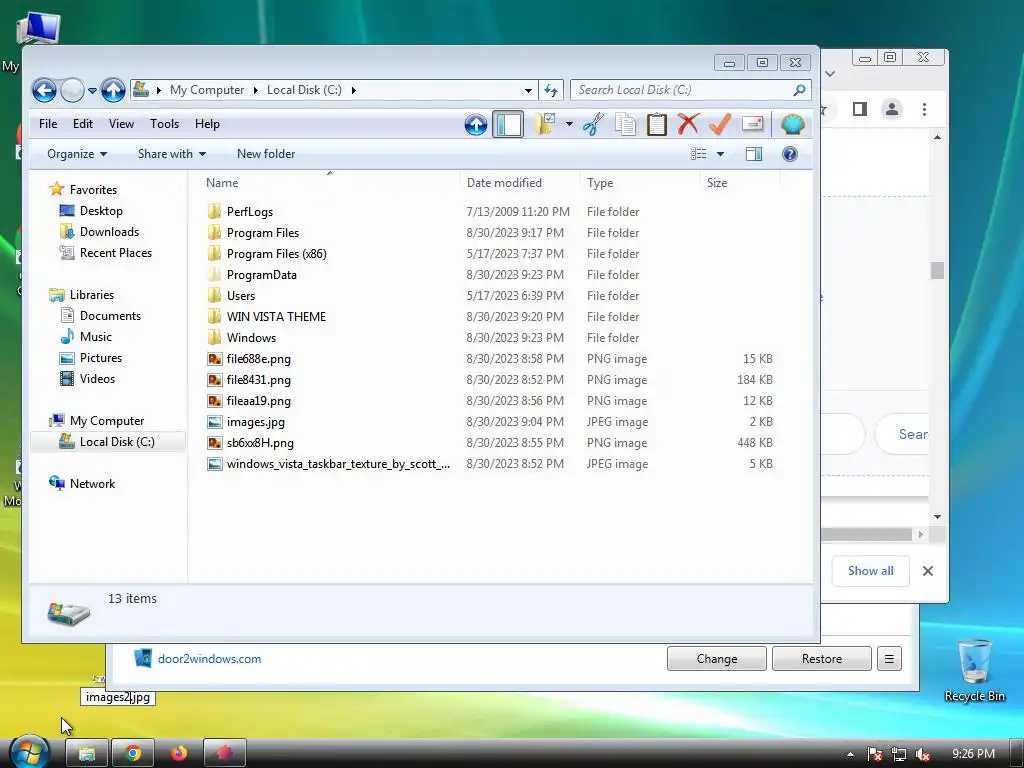
Task: Toggle the preview pane button
Action: (x=754, y=154)
